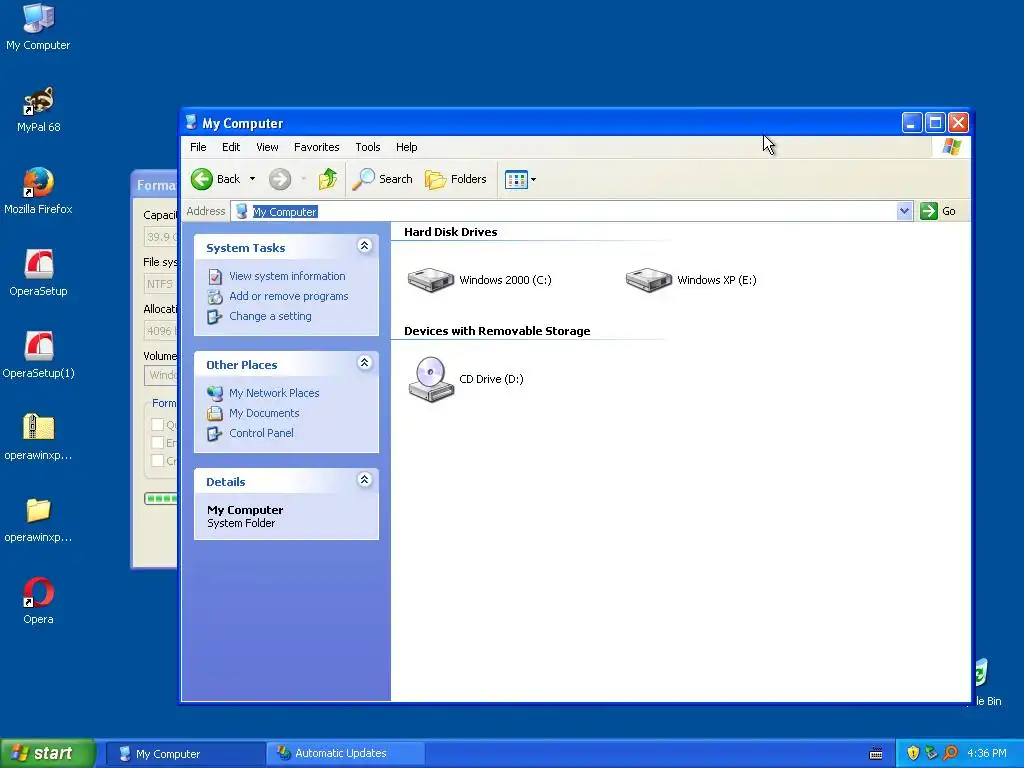Select OperaSetup desktop icon

(x=38, y=274)
